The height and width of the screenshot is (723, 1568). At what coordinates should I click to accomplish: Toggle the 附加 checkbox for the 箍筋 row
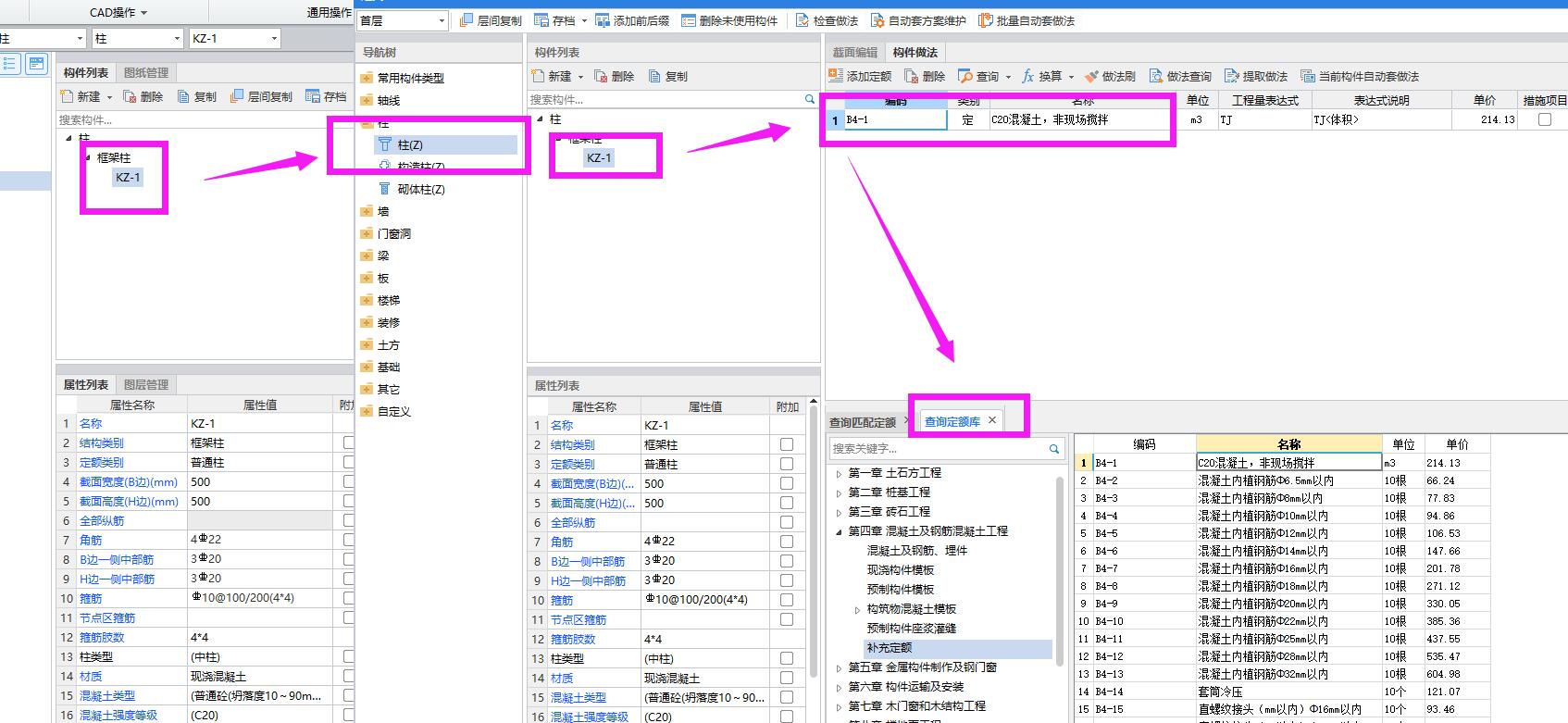(x=787, y=599)
